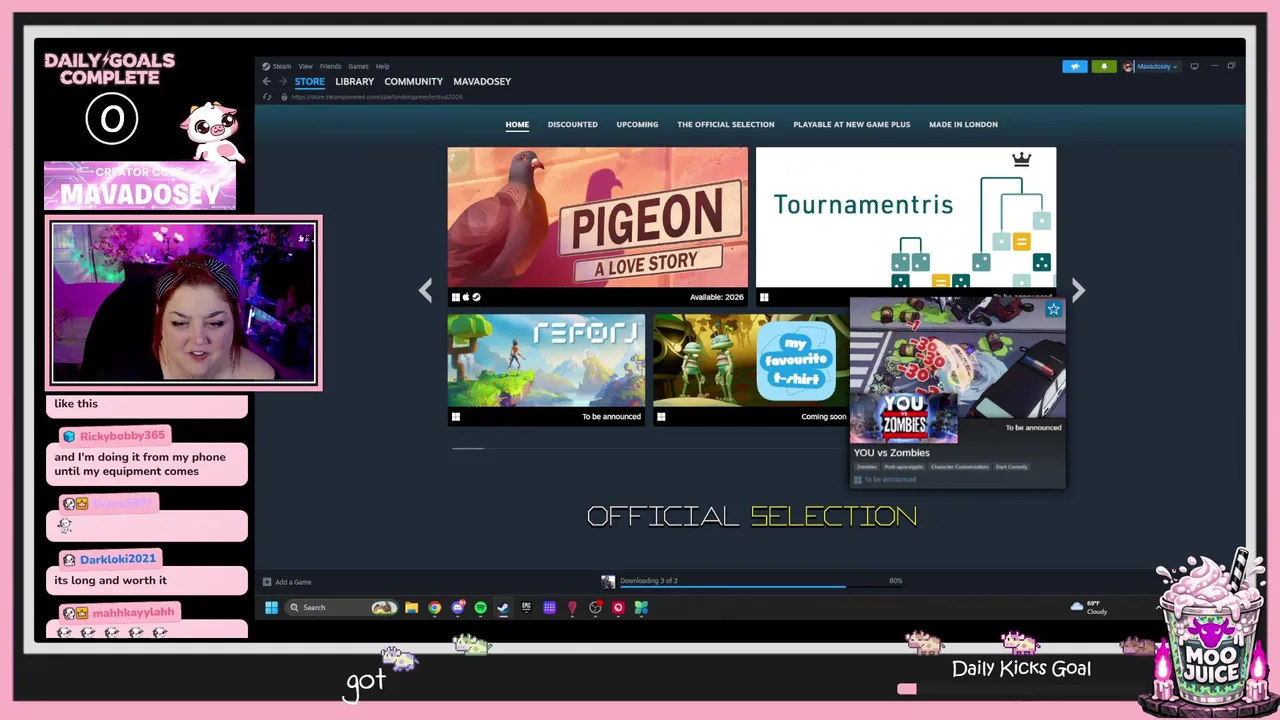Click the weather widget showing Cloudy
Image resolution: width=1280 pixels, height=720 pixels.
pos(1089,607)
